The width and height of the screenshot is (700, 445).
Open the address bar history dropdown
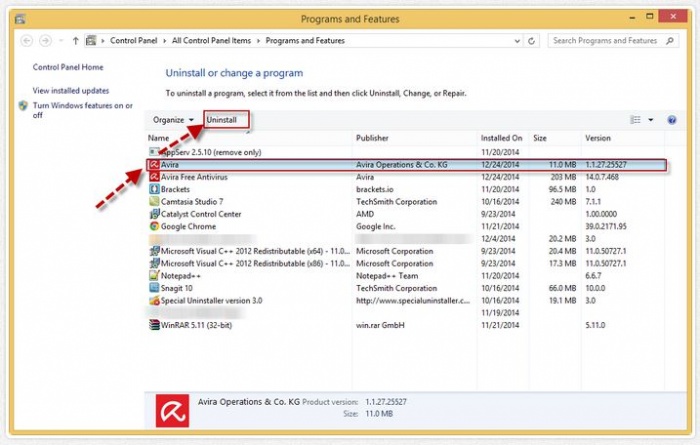pyautogui.click(x=517, y=41)
